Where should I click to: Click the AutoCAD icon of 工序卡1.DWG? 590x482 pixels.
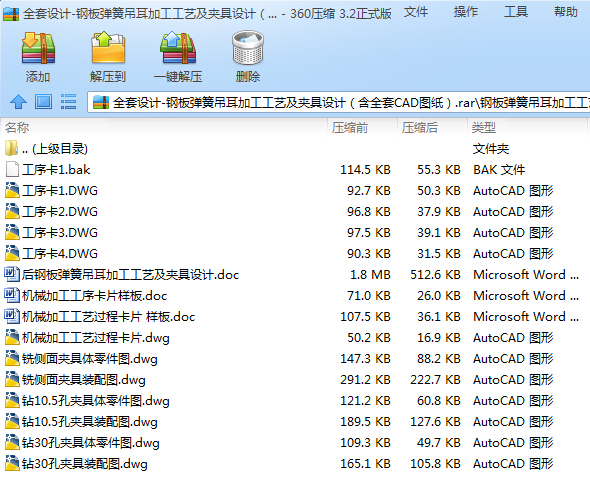(12, 190)
